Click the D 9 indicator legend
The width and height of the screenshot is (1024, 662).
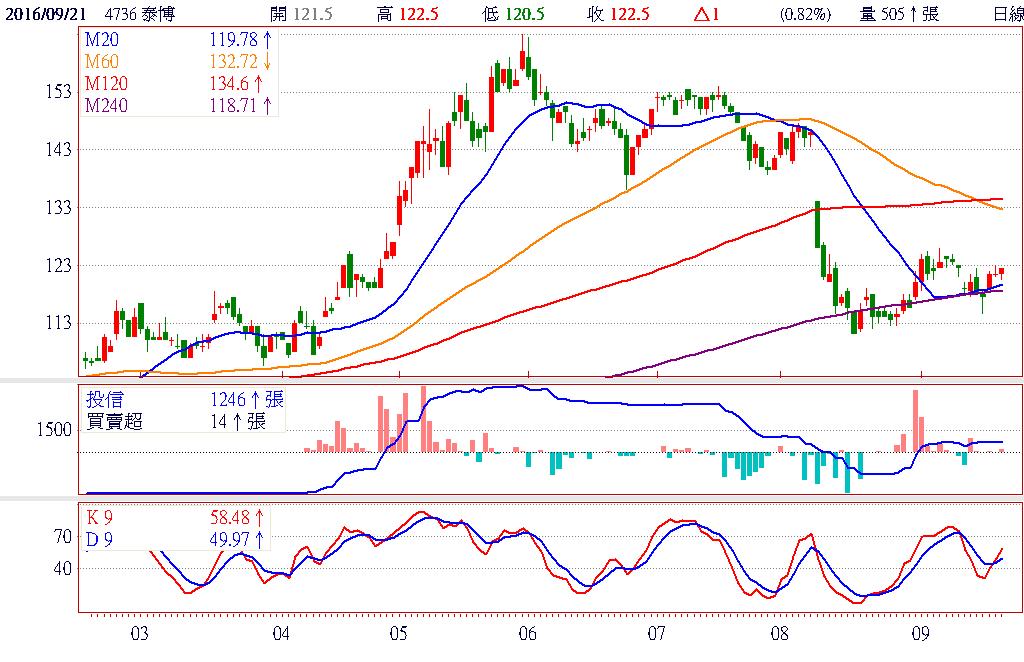pos(100,540)
